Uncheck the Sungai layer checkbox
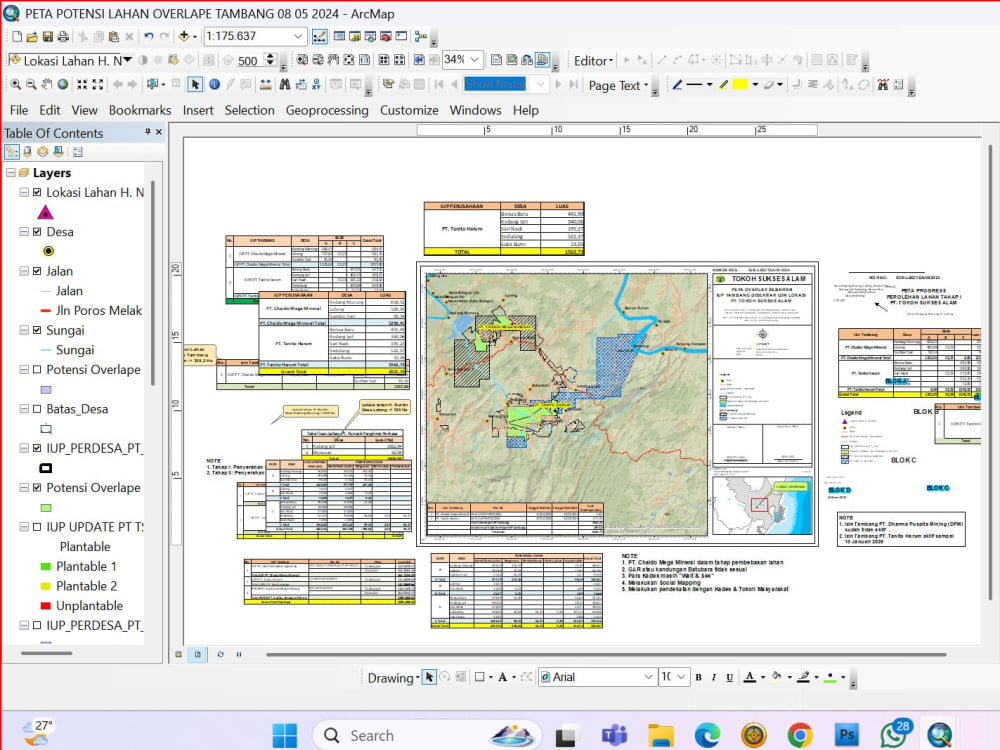The width and height of the screenshot is (1000, 750). [37, 330]
